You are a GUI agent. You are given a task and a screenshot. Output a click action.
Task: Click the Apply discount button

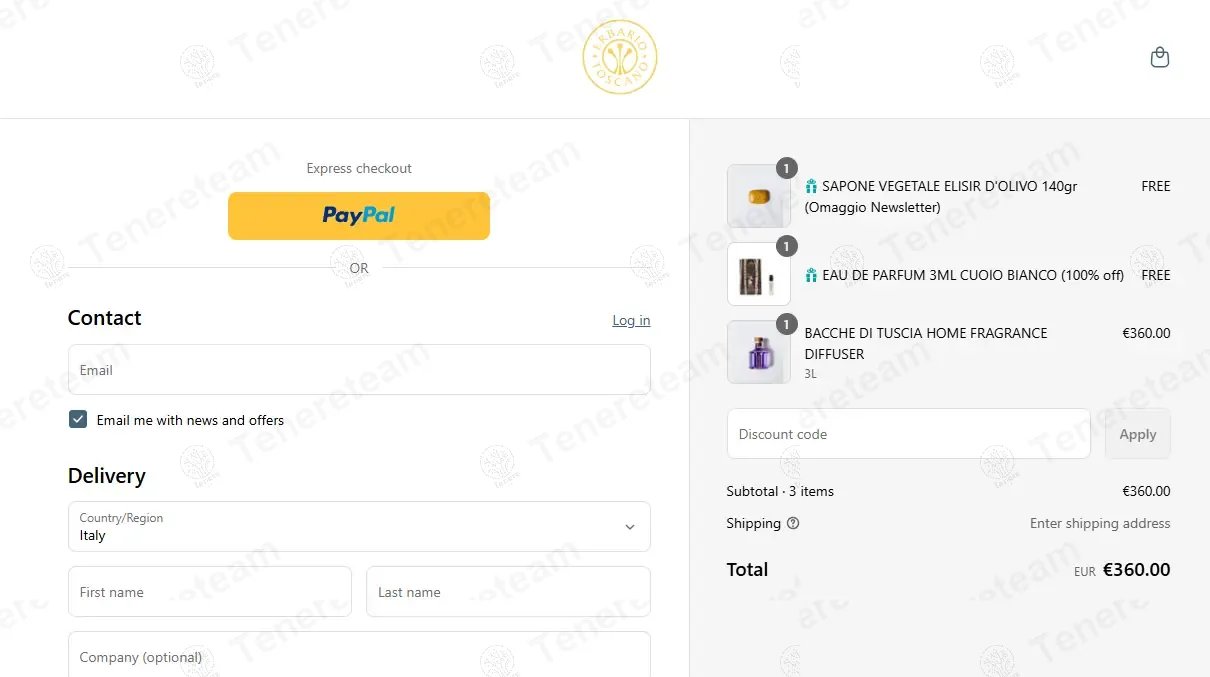[x=1138, y=434]
